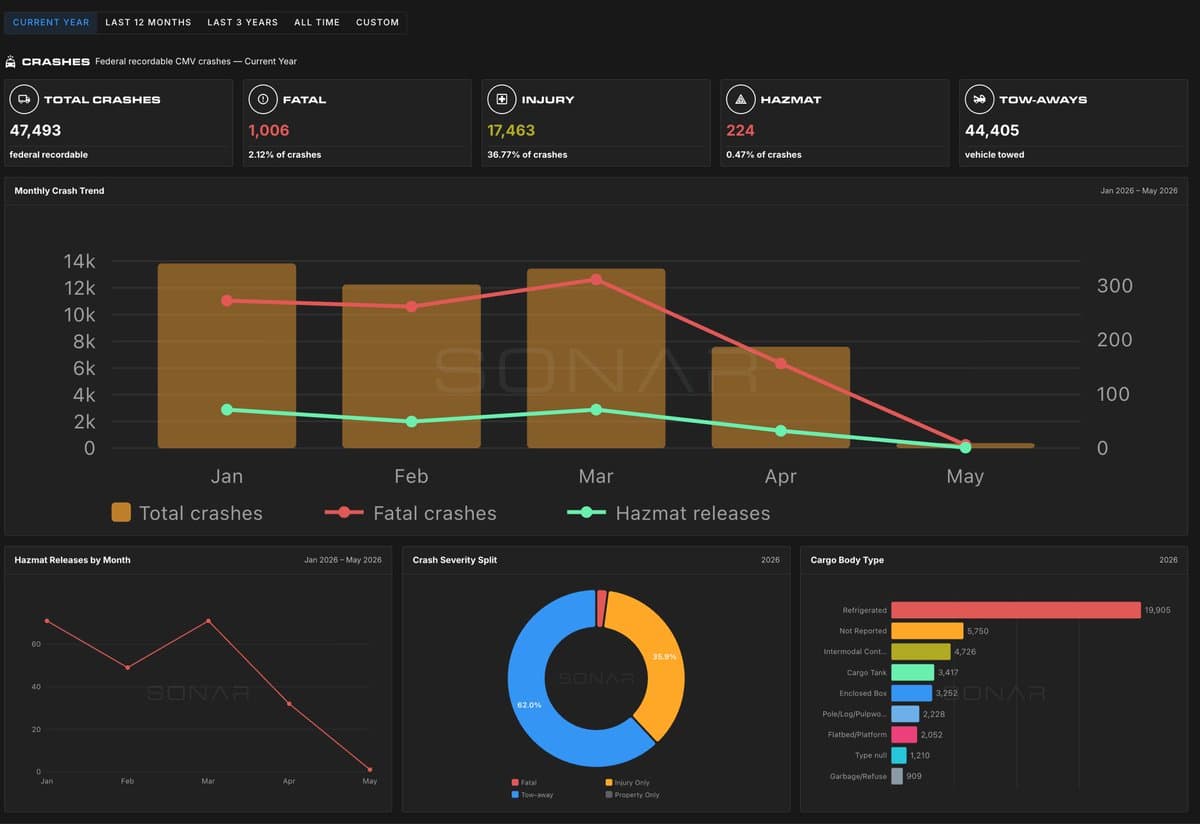Toggle Property Only in severity legend

tap(632, 795)
